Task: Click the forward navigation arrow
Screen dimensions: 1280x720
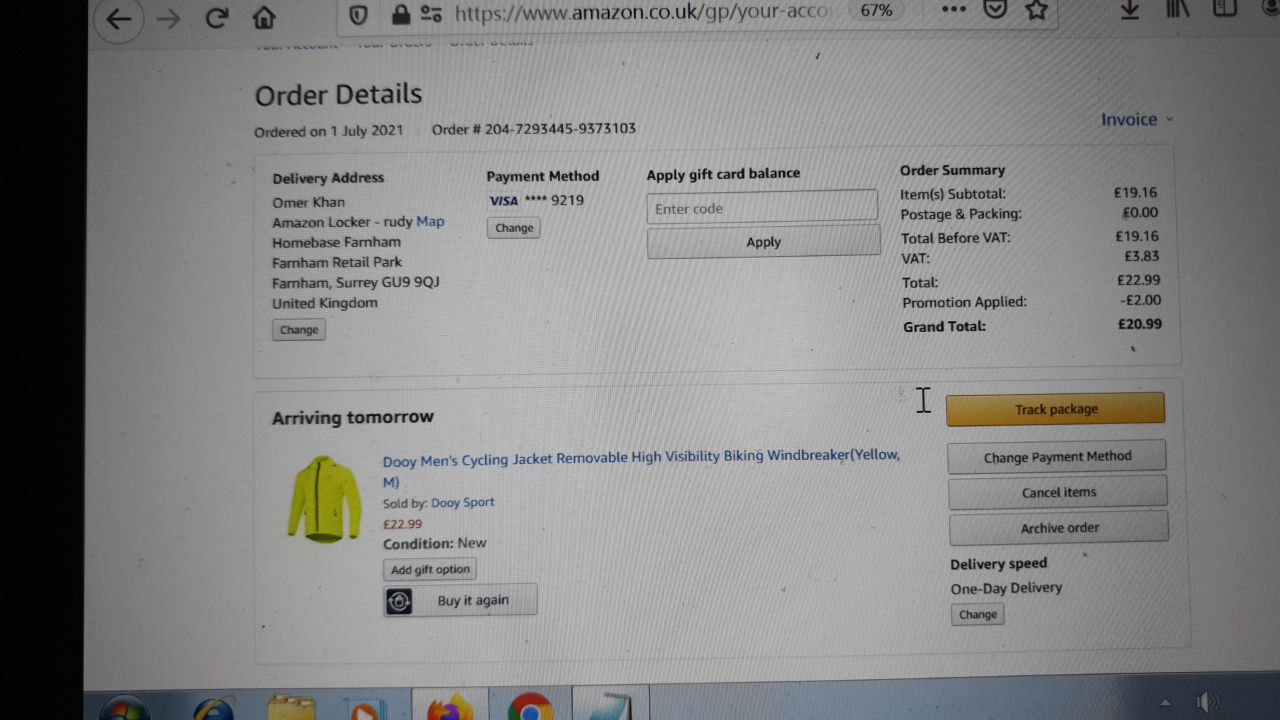Action: click(x=169, y=19)
